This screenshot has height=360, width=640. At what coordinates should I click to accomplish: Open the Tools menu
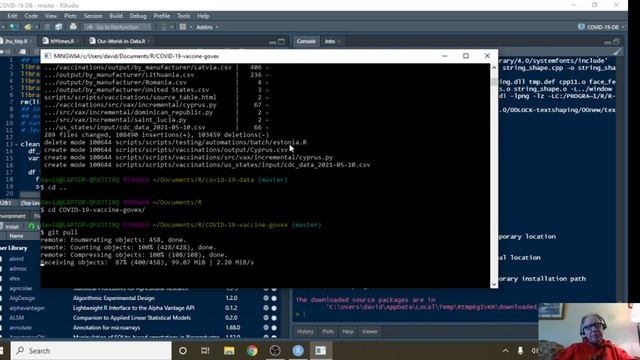click(183, 16)
